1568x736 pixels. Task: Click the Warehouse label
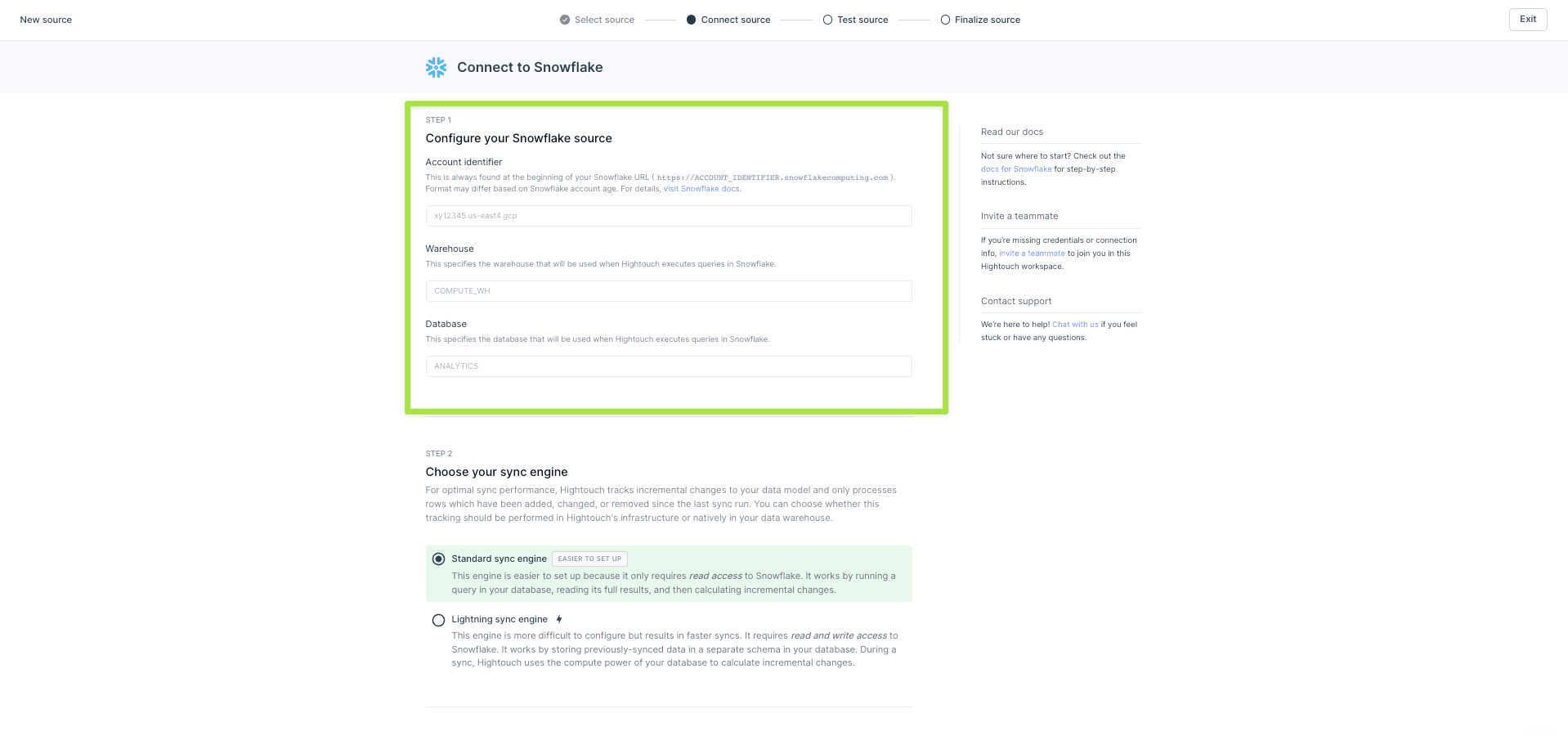pyautogui.click(x=450, y=249)
